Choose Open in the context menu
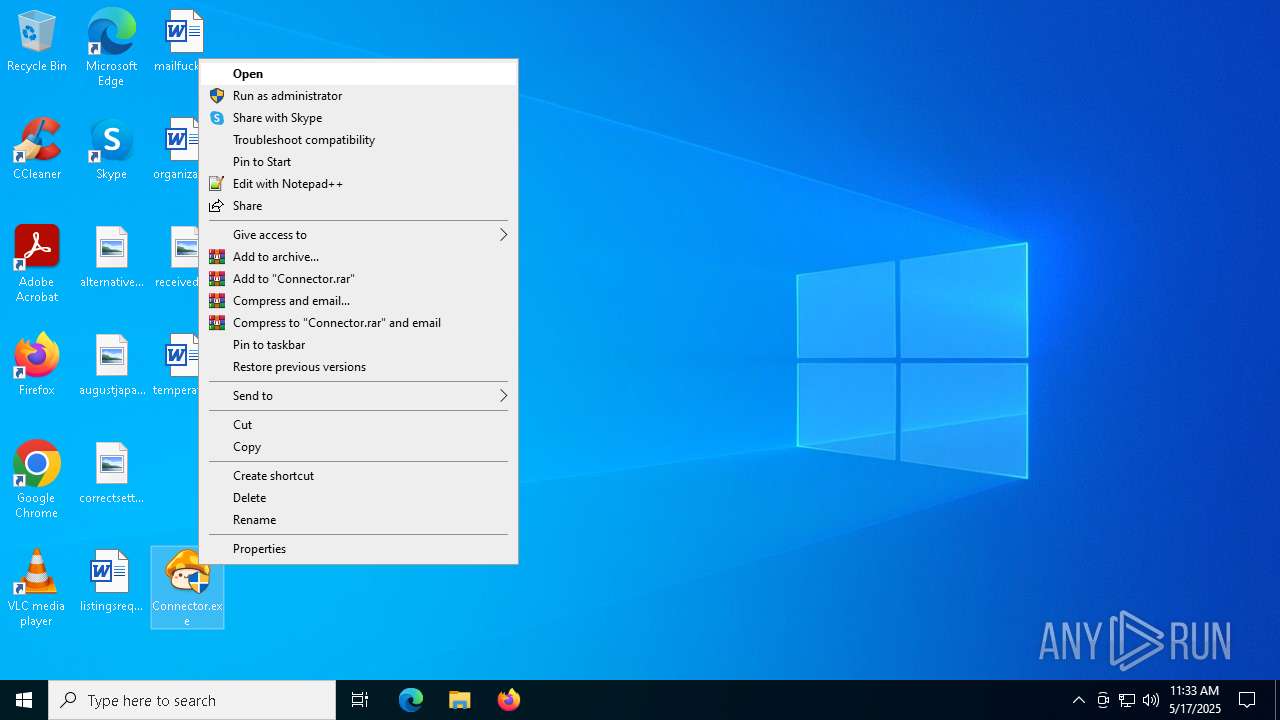 (359, 74)
